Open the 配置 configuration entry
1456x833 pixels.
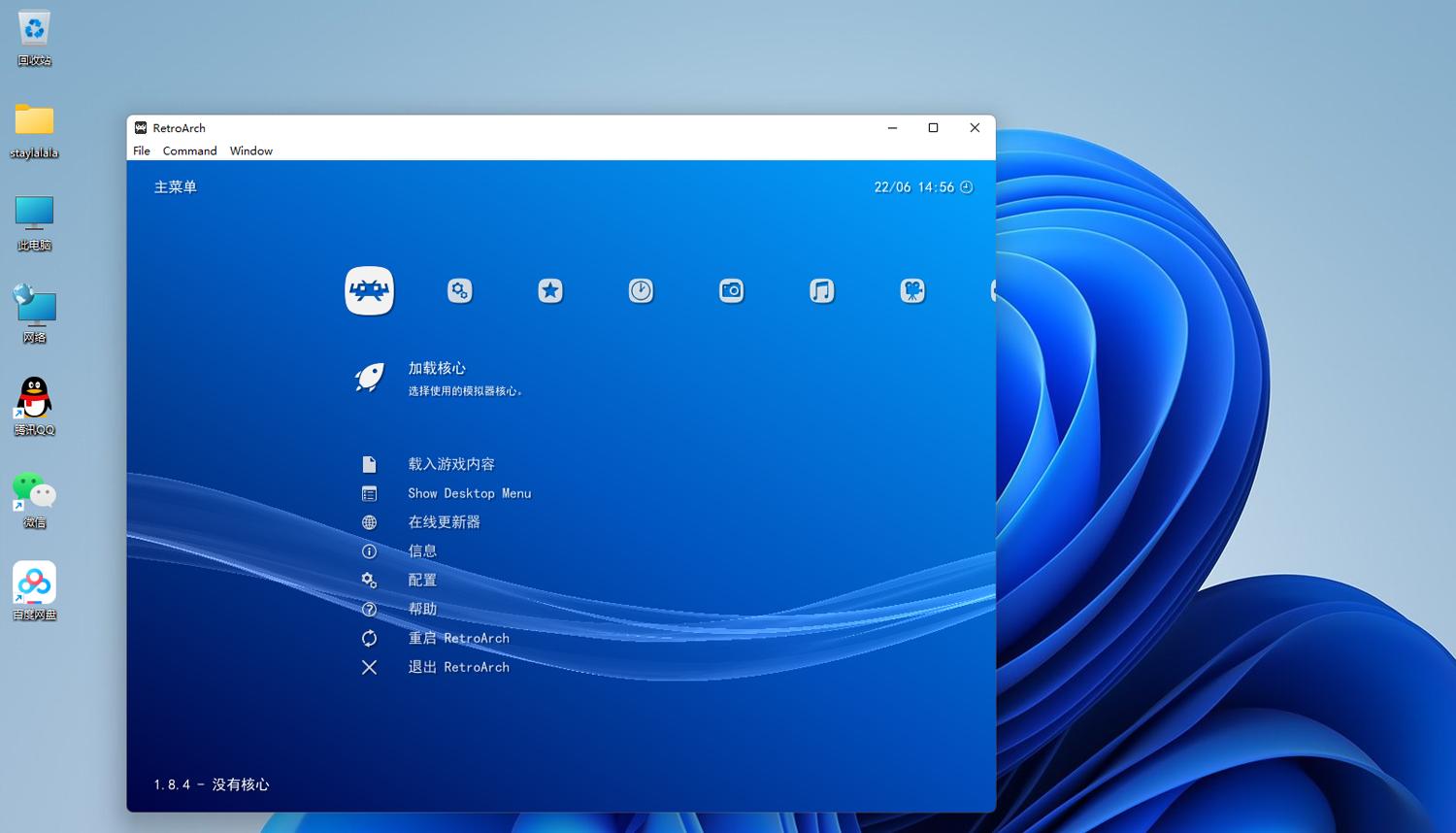coord(422,581)
